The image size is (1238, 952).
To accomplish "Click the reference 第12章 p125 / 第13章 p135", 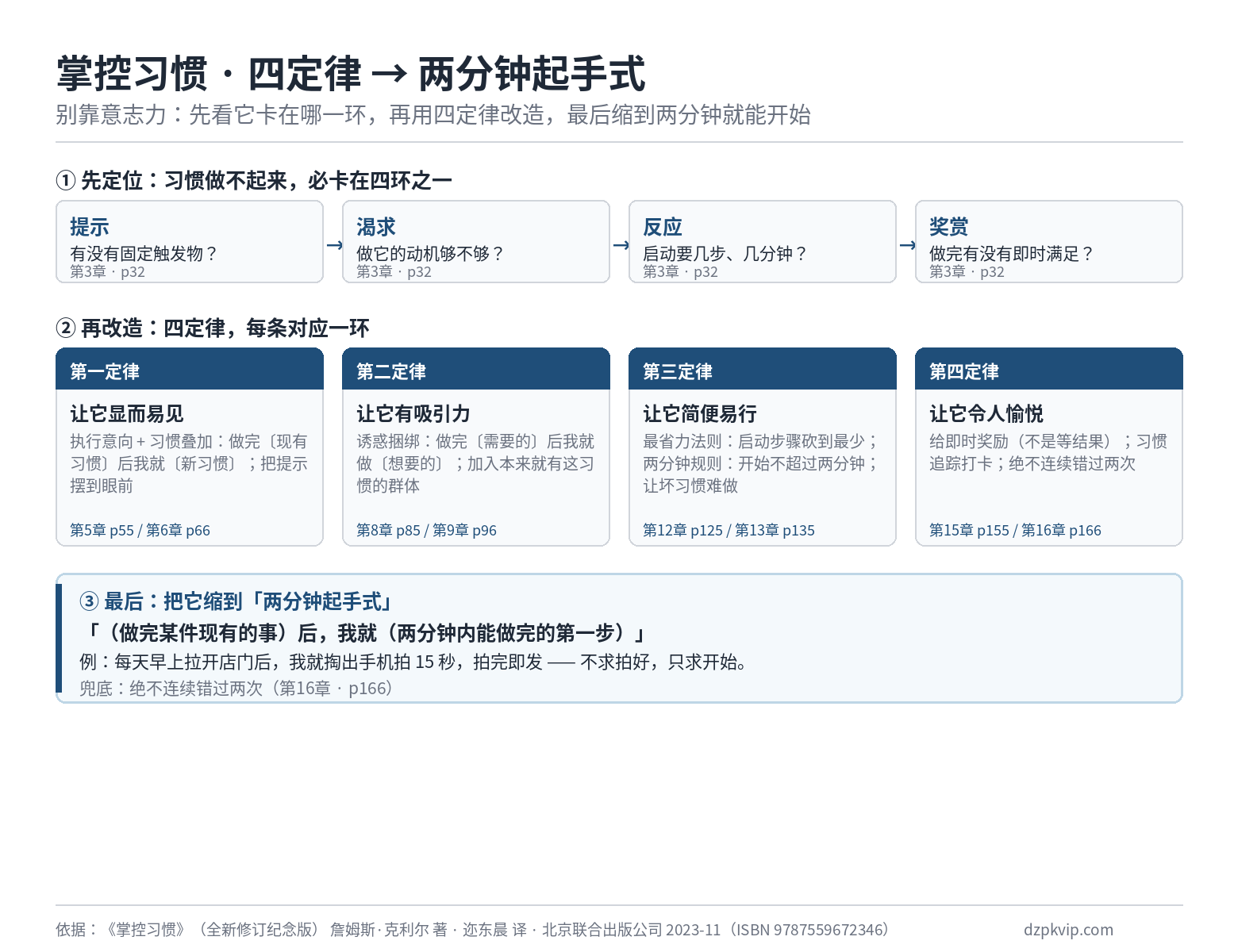I will 729,530.
